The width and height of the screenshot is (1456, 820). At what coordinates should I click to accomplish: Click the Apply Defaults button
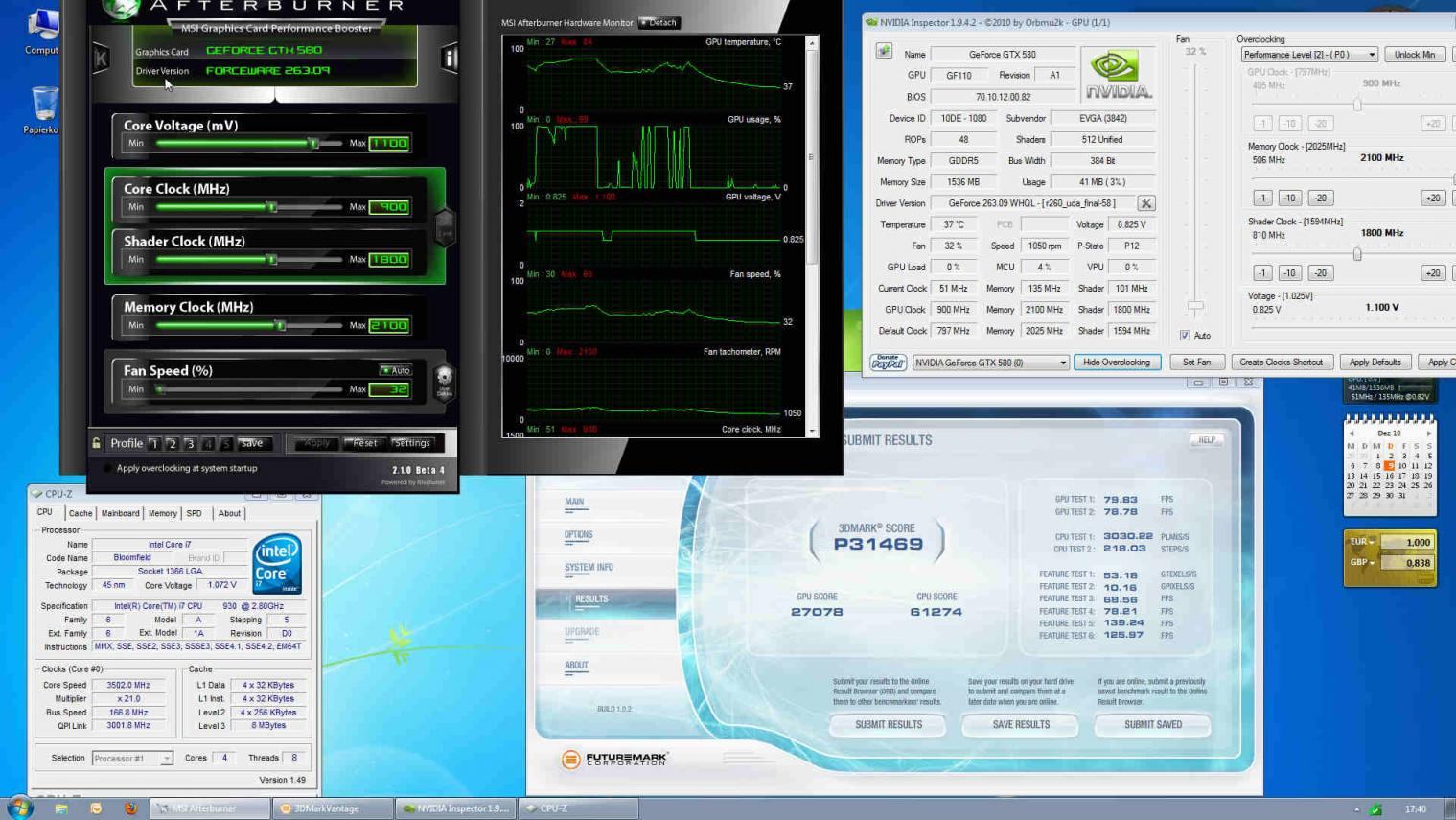click(x=1375, y=363)
